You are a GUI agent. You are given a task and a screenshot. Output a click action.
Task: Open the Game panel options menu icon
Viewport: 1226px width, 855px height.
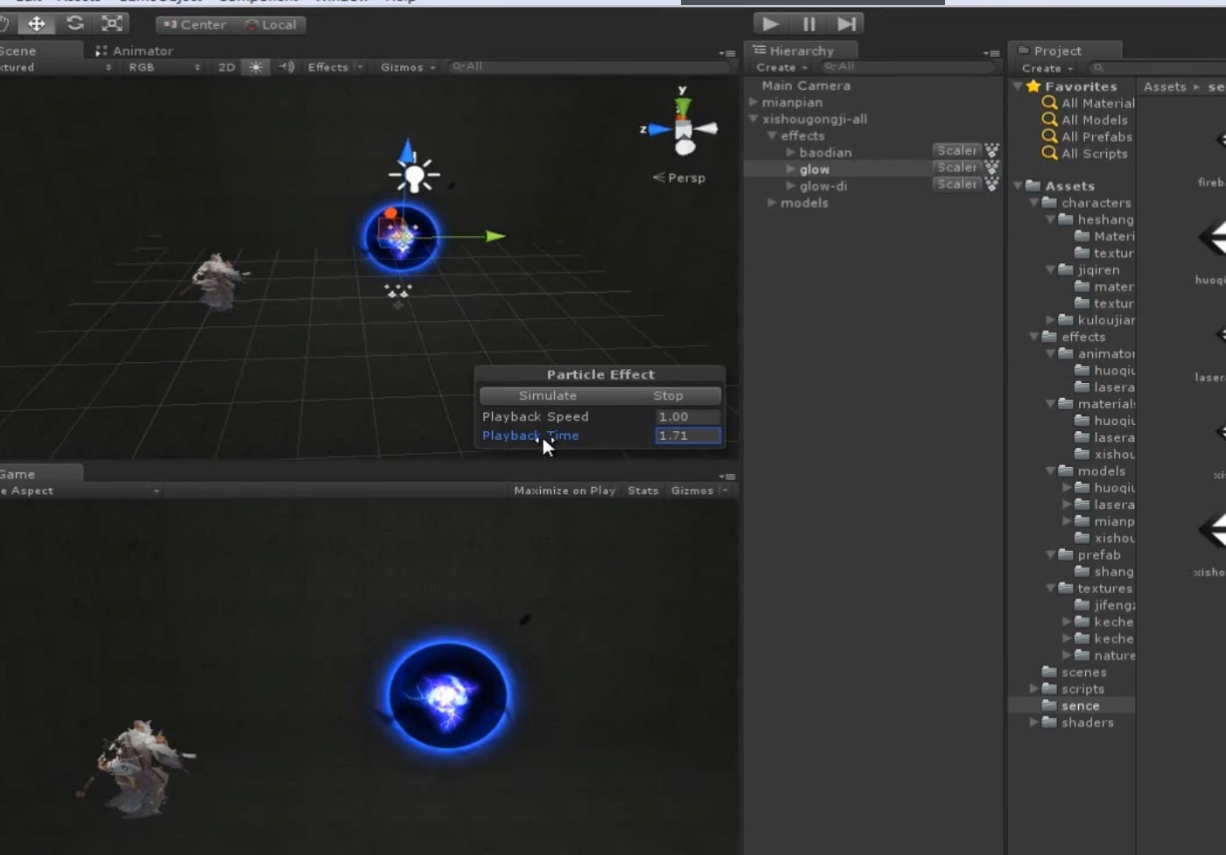(x=727, y=476)
